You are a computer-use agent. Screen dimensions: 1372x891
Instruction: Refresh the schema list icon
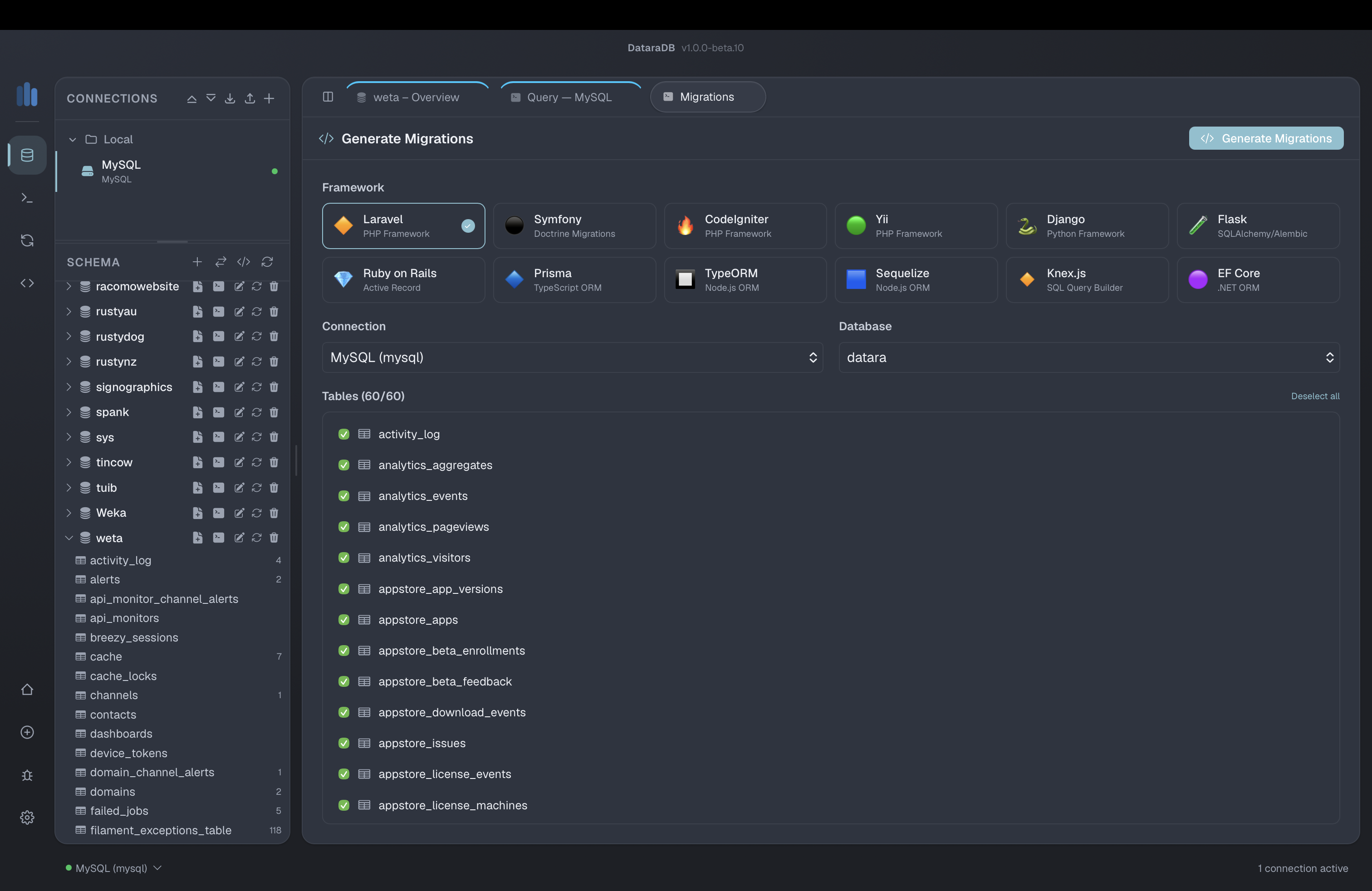[x=267, y=262]
